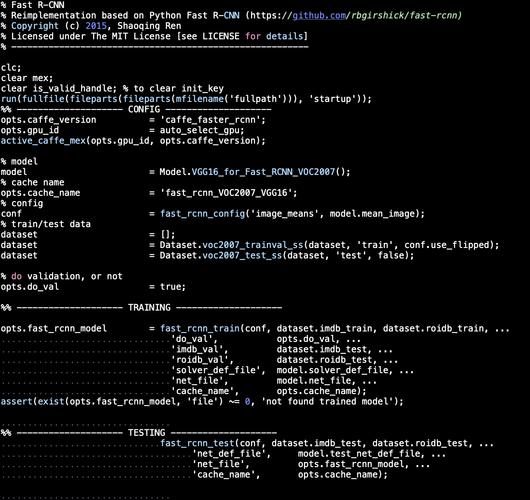The image size is (530, 500).
Task: Click the assert statement keyword
Action: [17, 402]
